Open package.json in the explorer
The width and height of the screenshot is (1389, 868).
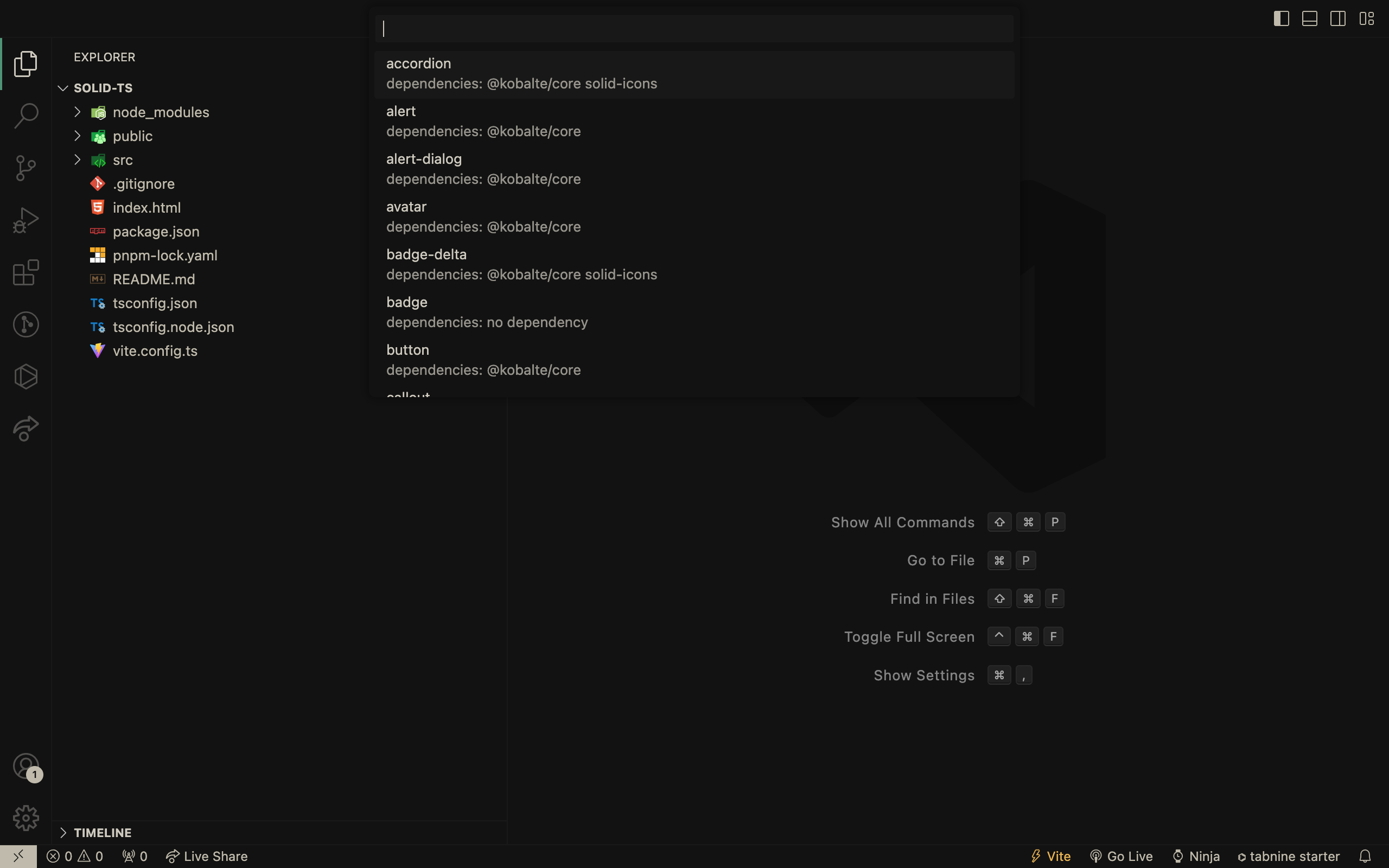[x=156, y=231]
